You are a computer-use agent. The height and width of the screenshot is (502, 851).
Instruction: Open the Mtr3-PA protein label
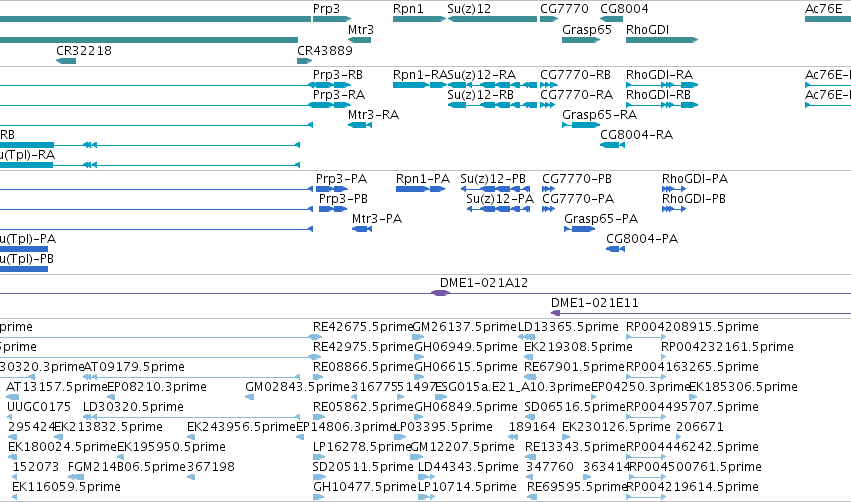point(377,219)
